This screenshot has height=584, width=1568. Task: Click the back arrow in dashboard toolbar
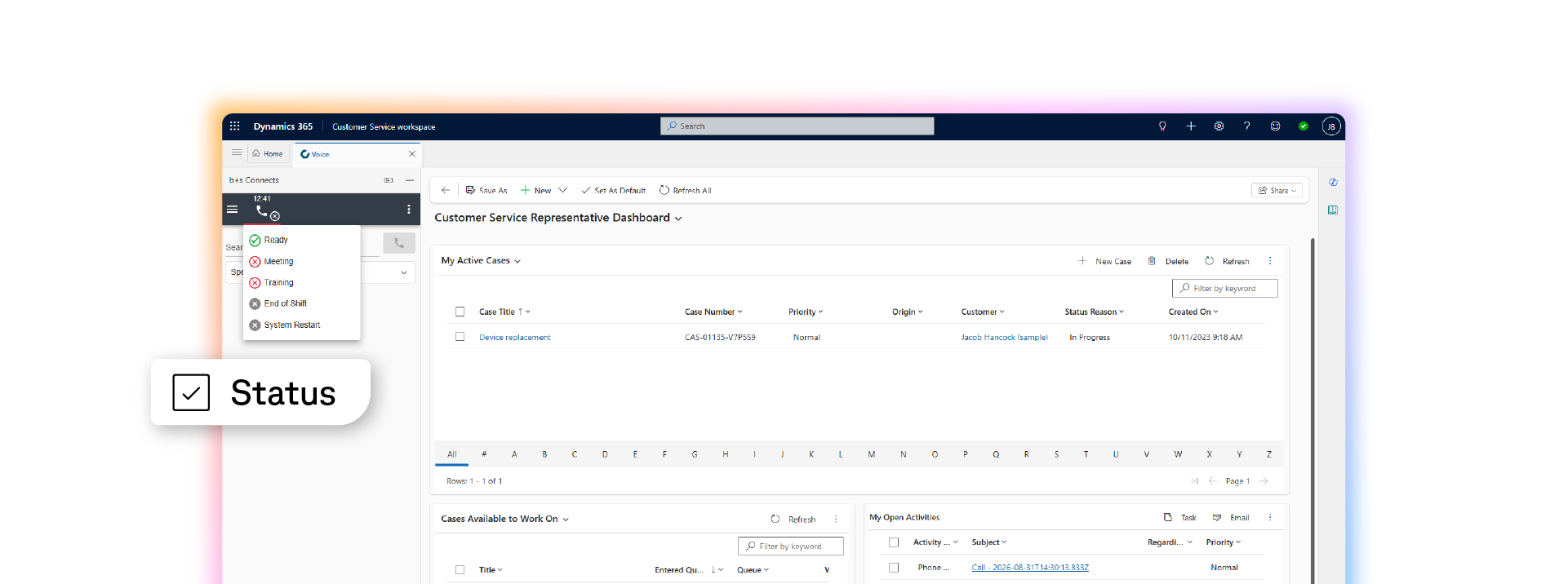pyautogui.click(x=446, y=190)
